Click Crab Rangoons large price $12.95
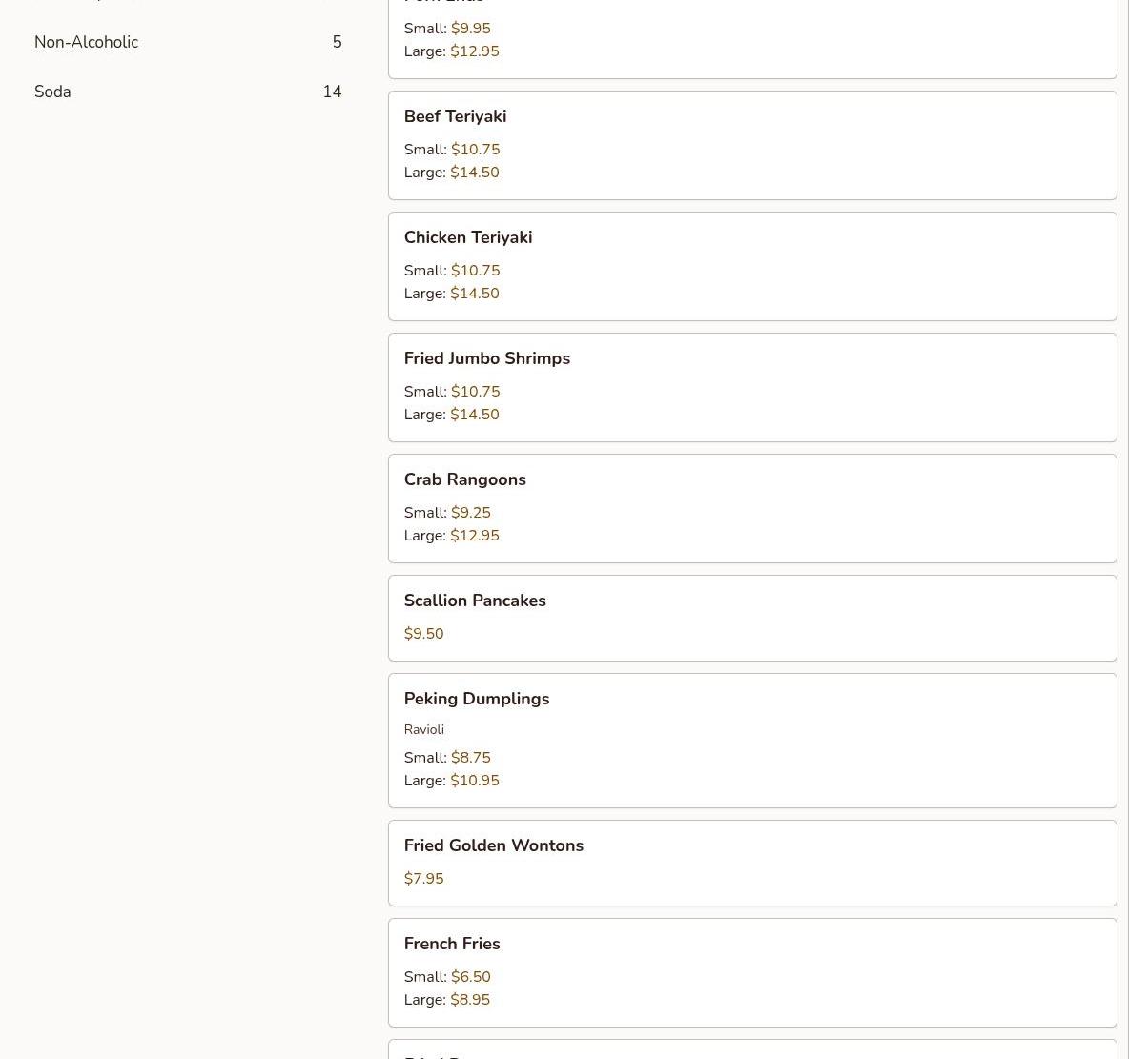Image resolution: width=1148 pixels, height=1059 pixels. click(x=475, y=536)
